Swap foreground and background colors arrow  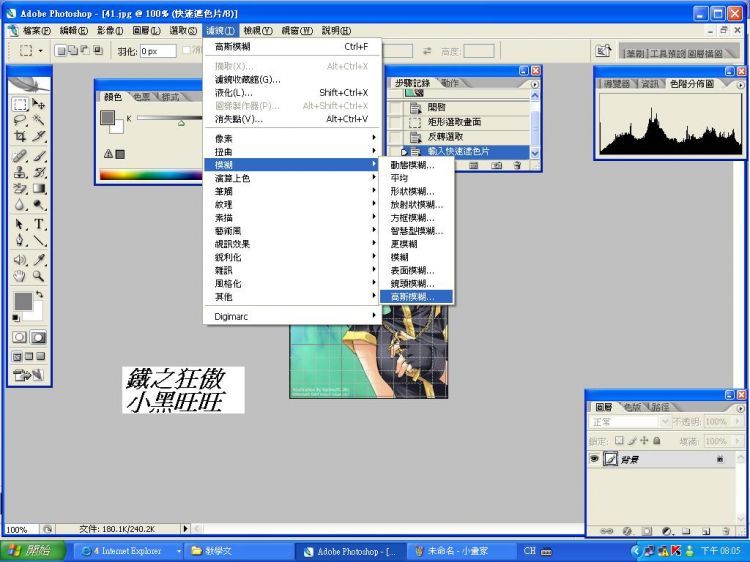pyautogui.click(x=39, y=294)
